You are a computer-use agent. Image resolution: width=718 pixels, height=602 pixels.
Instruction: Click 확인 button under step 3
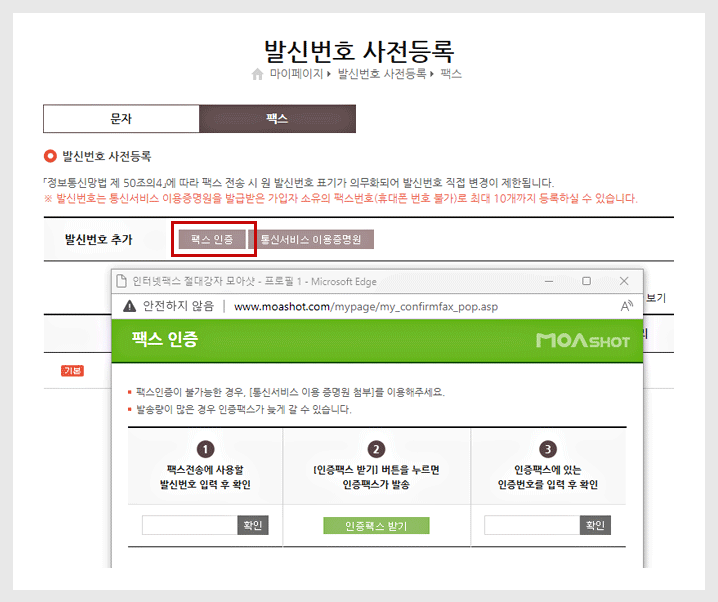point(595,525)
